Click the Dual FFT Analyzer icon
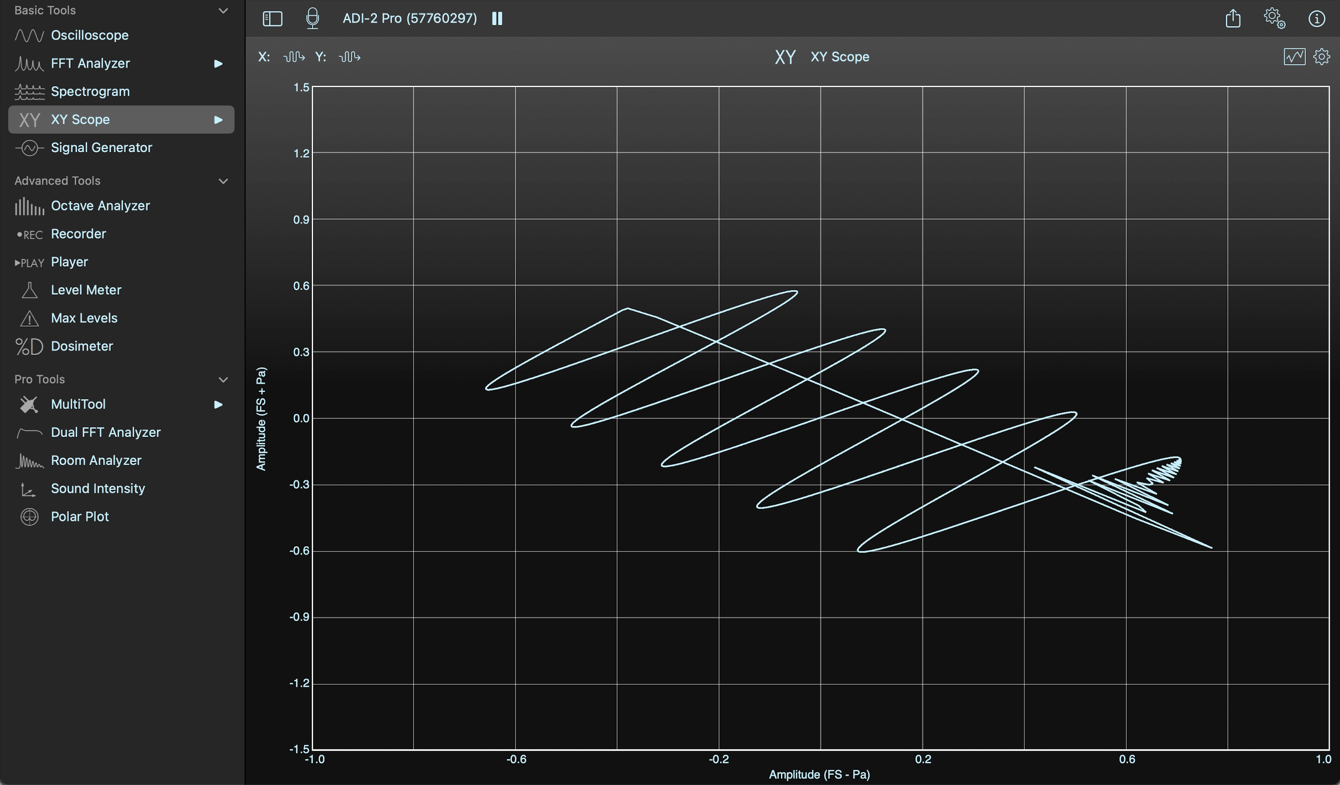 click(29, 433)
